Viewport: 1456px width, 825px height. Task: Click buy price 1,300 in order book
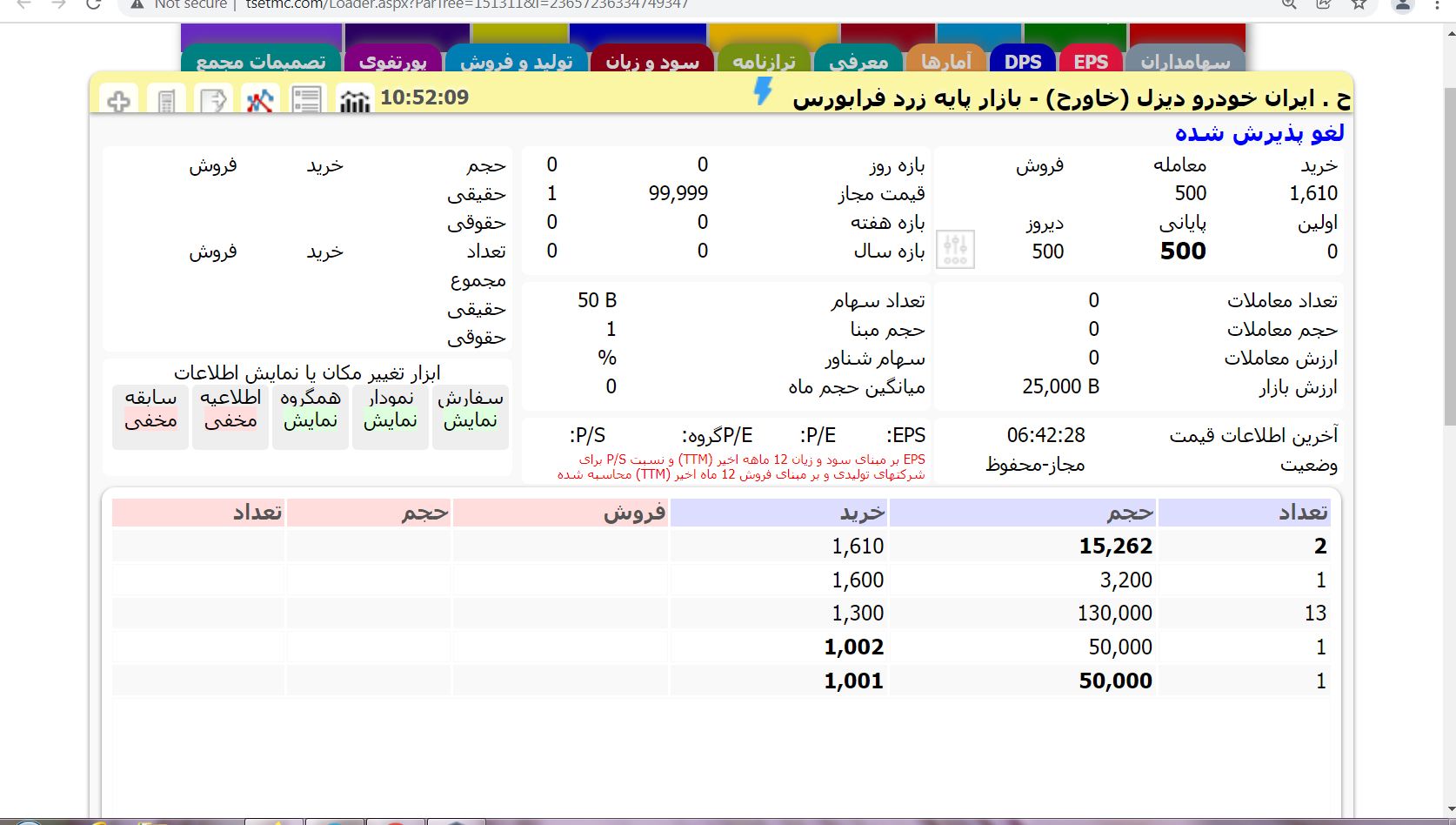(x=858, y=613)
